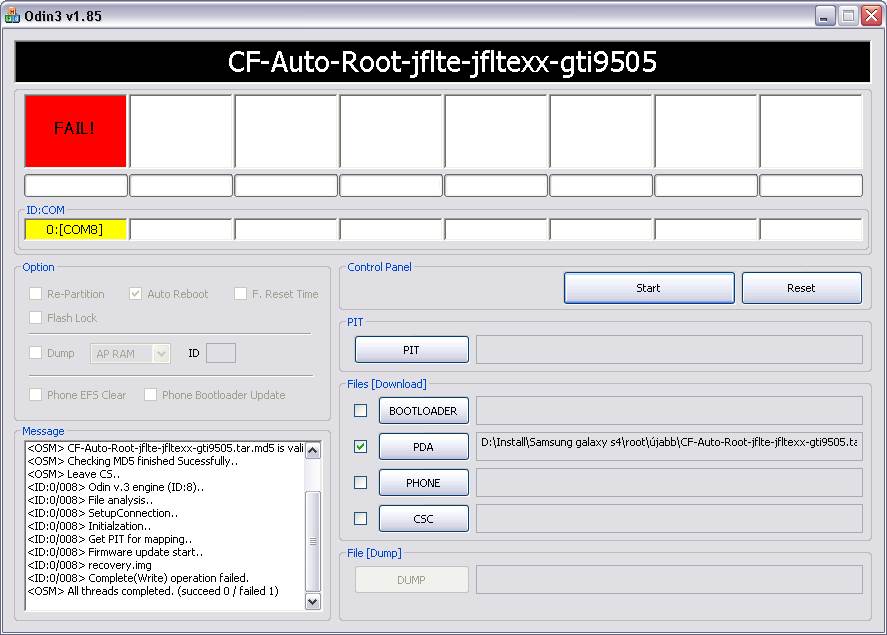Click the 'Odin v.3 engine (ID:8)..' log line
Image resolution: width=887 pixels, height=635 pixels.
pyautogui.click(x=116, y=487)
